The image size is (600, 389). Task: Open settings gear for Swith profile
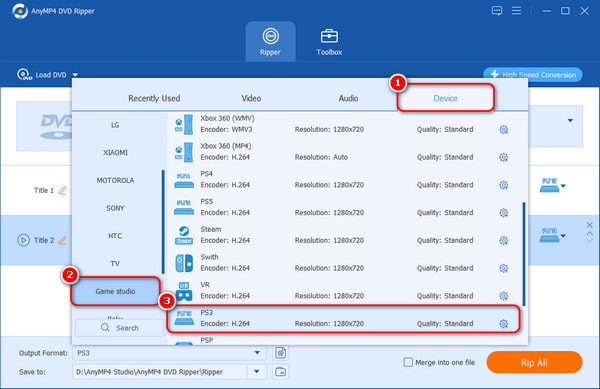pyautogui.click(x=504, y=268)
